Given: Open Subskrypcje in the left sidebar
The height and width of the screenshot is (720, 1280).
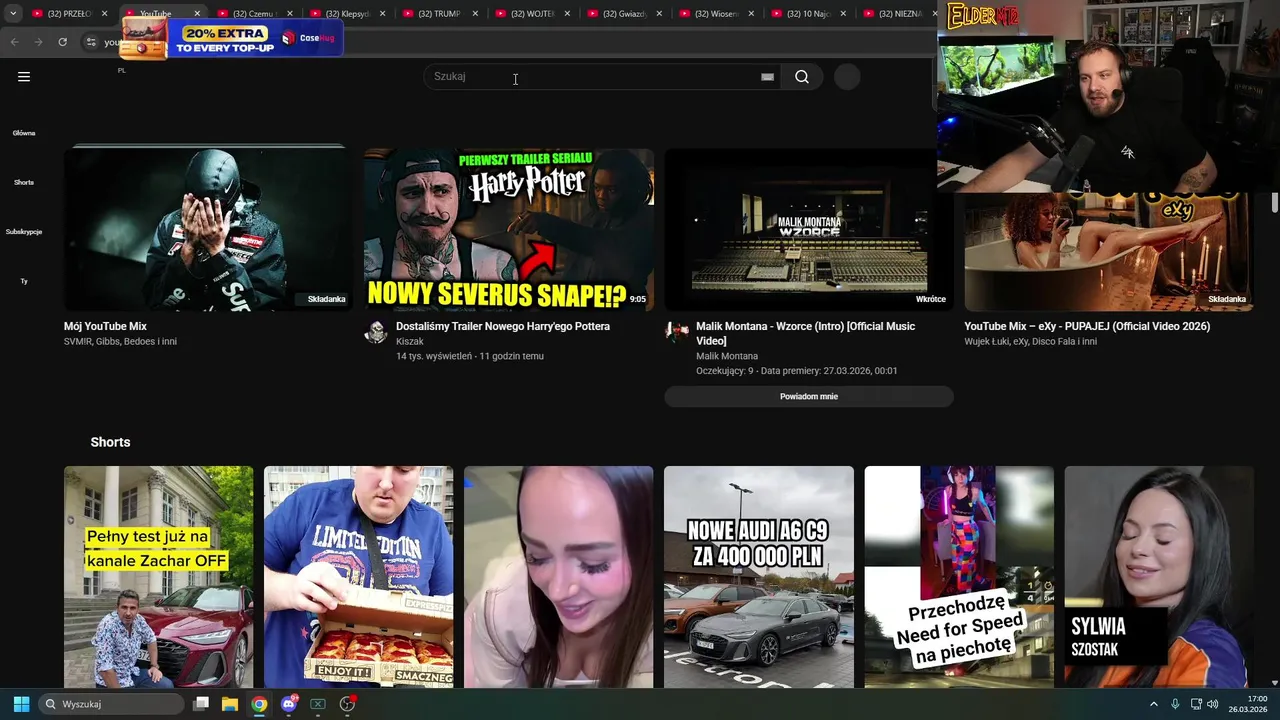Looking at the screenshot, I should coord(24,232).
